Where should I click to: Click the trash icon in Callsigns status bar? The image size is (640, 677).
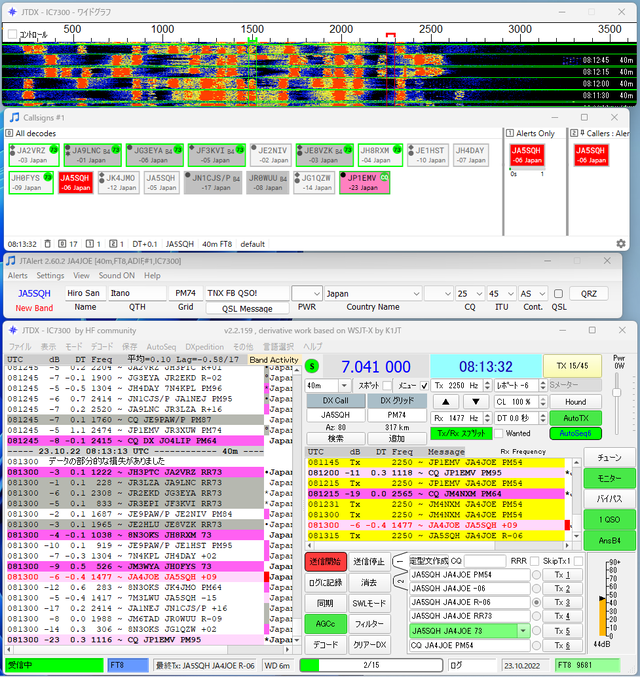(48, 244)
